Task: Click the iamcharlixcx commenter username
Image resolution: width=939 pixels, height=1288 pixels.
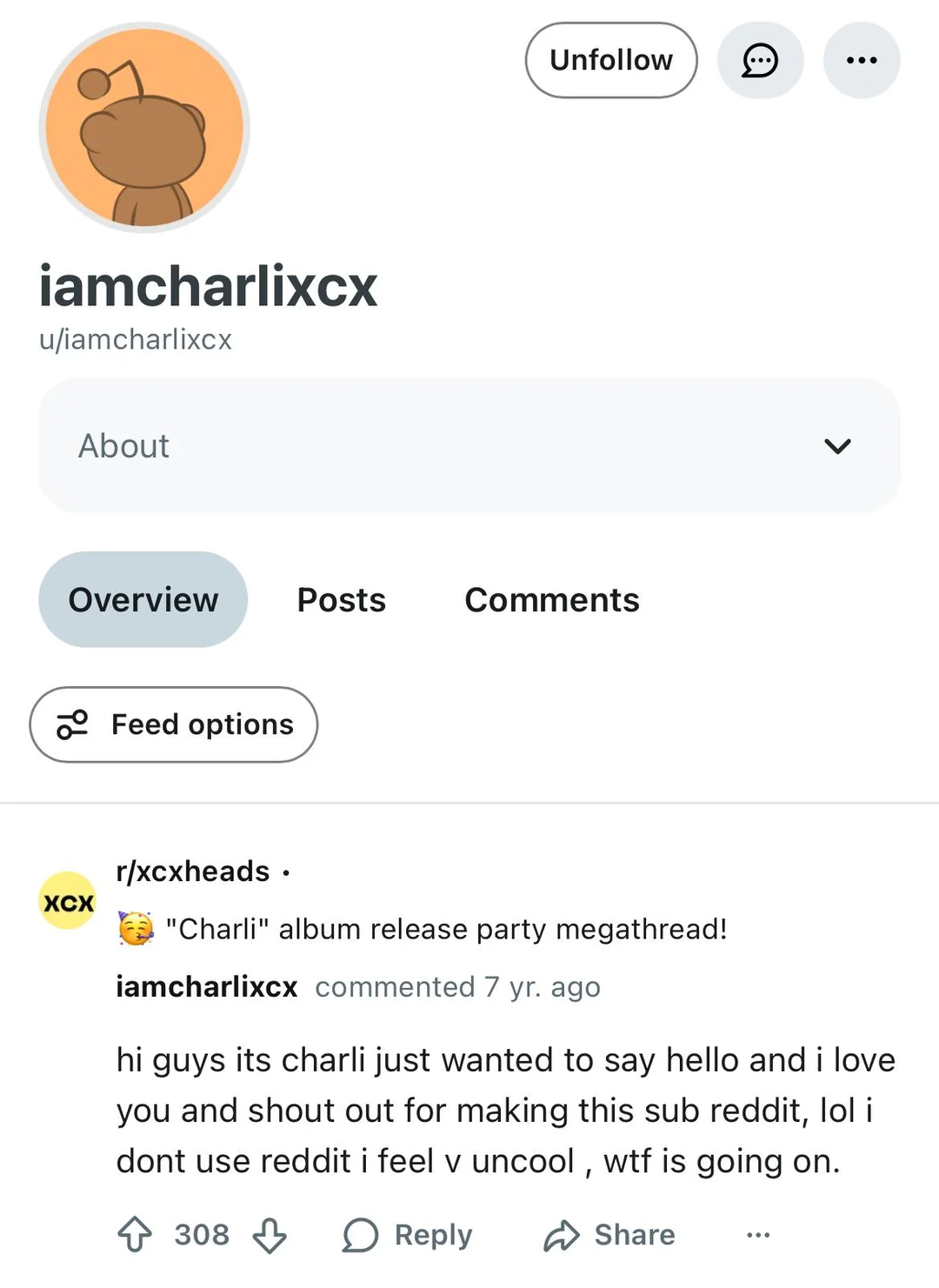Action: click(207, 987)
